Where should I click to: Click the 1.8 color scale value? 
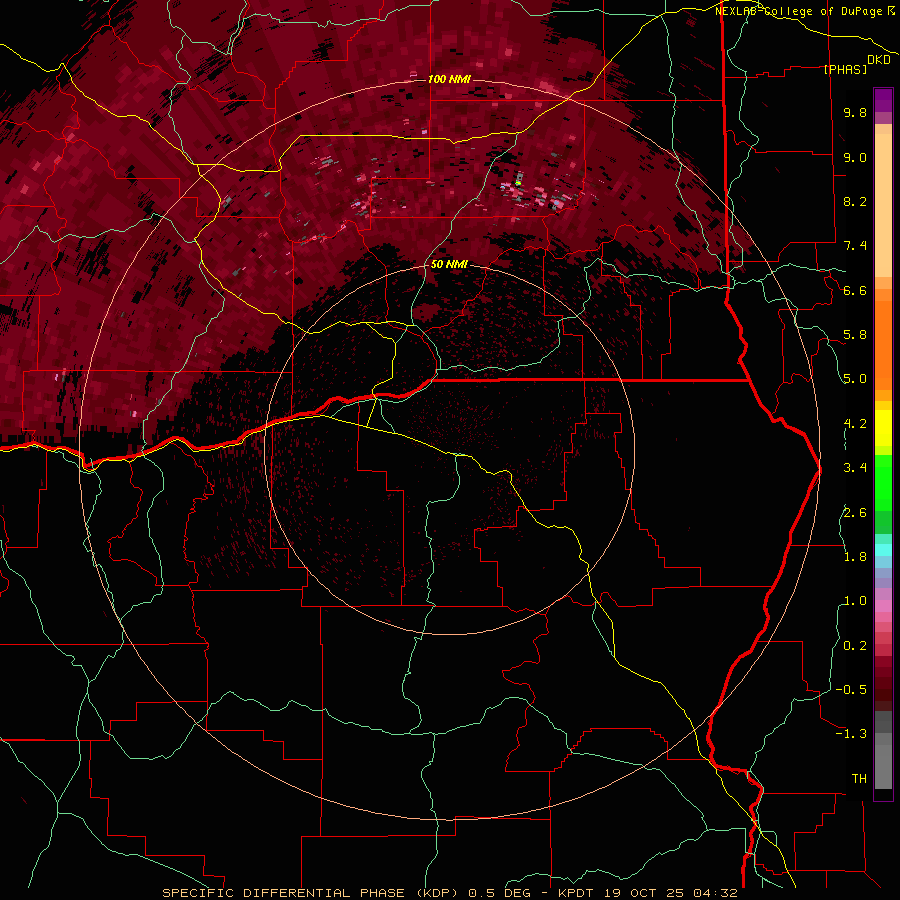855,557
